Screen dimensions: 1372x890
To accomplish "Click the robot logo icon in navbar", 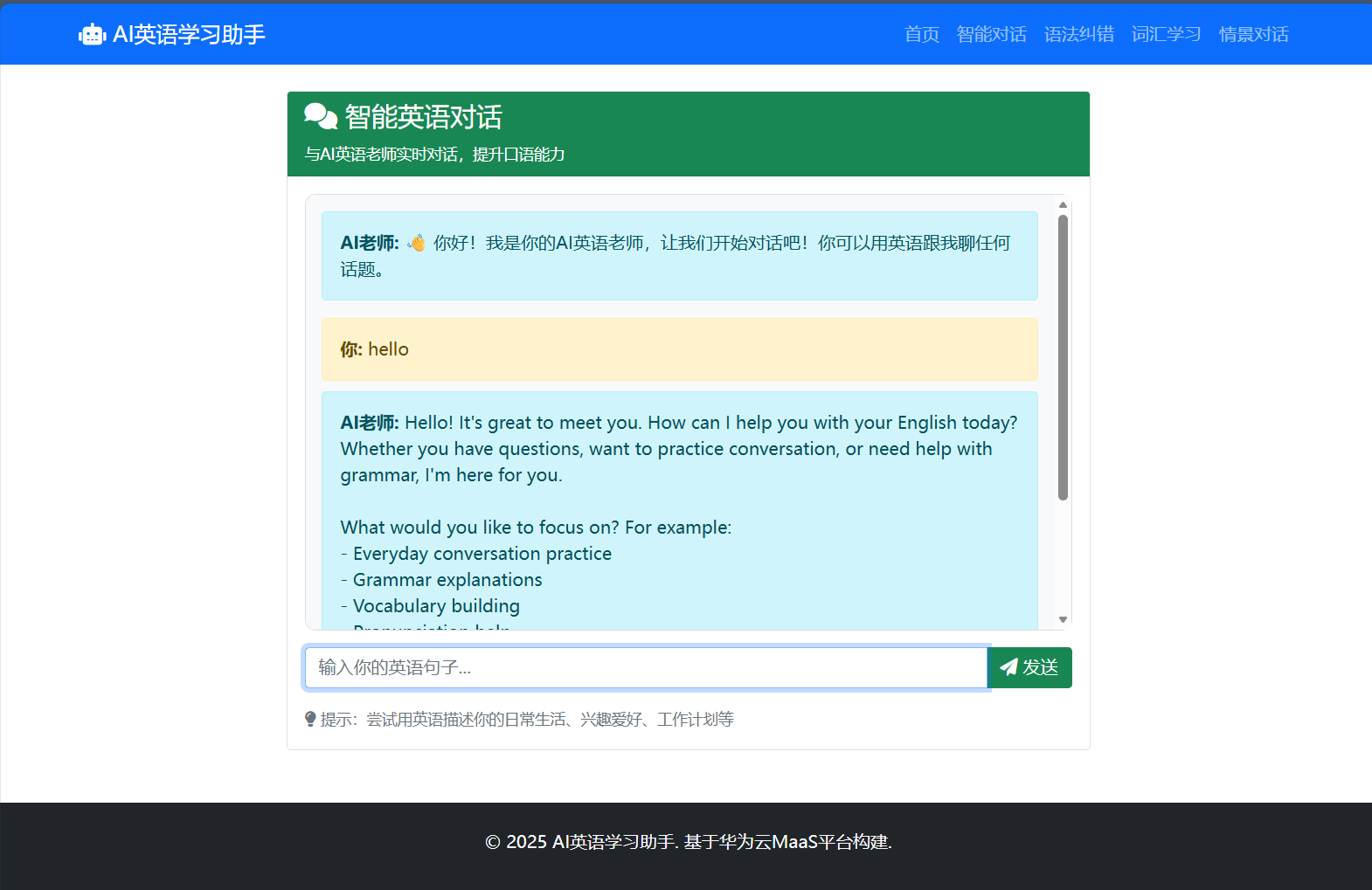I will (92, 35).
